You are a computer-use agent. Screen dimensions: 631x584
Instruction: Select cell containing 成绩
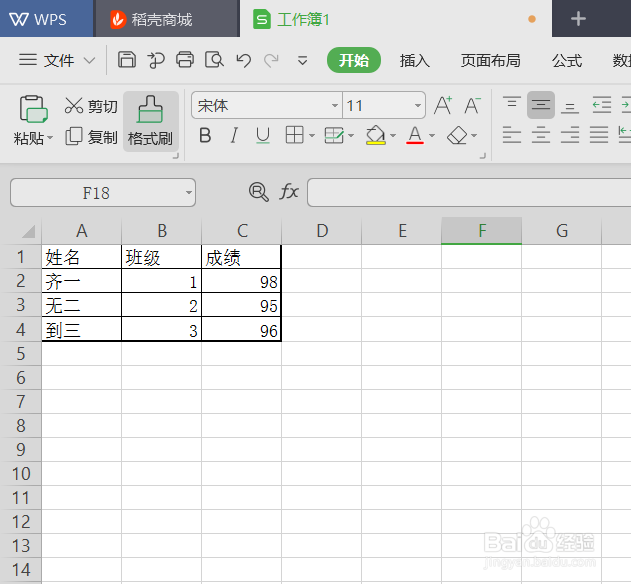(x=241, y=257)
